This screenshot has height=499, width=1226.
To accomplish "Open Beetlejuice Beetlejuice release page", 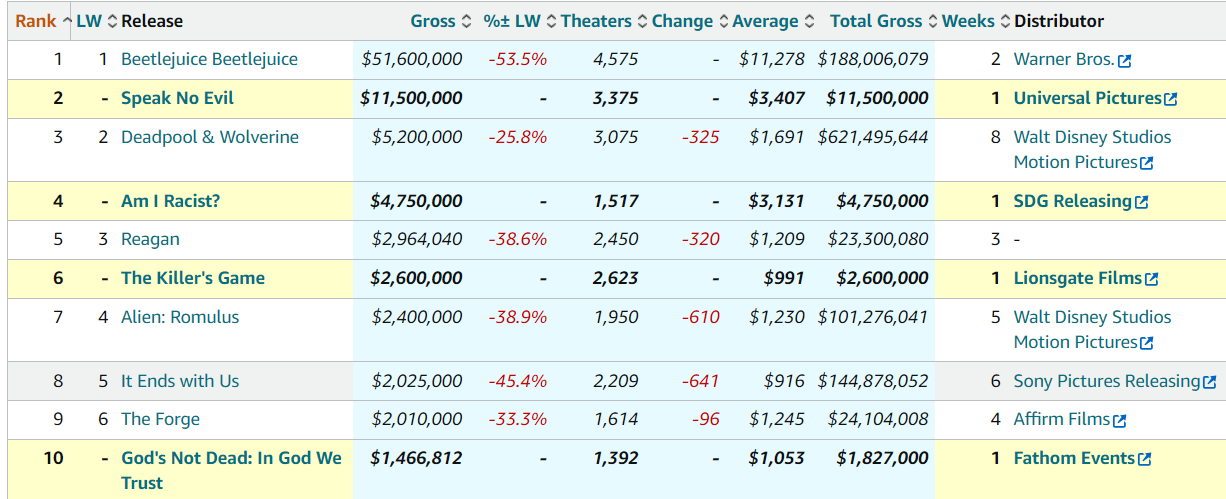I will point(209,59).
